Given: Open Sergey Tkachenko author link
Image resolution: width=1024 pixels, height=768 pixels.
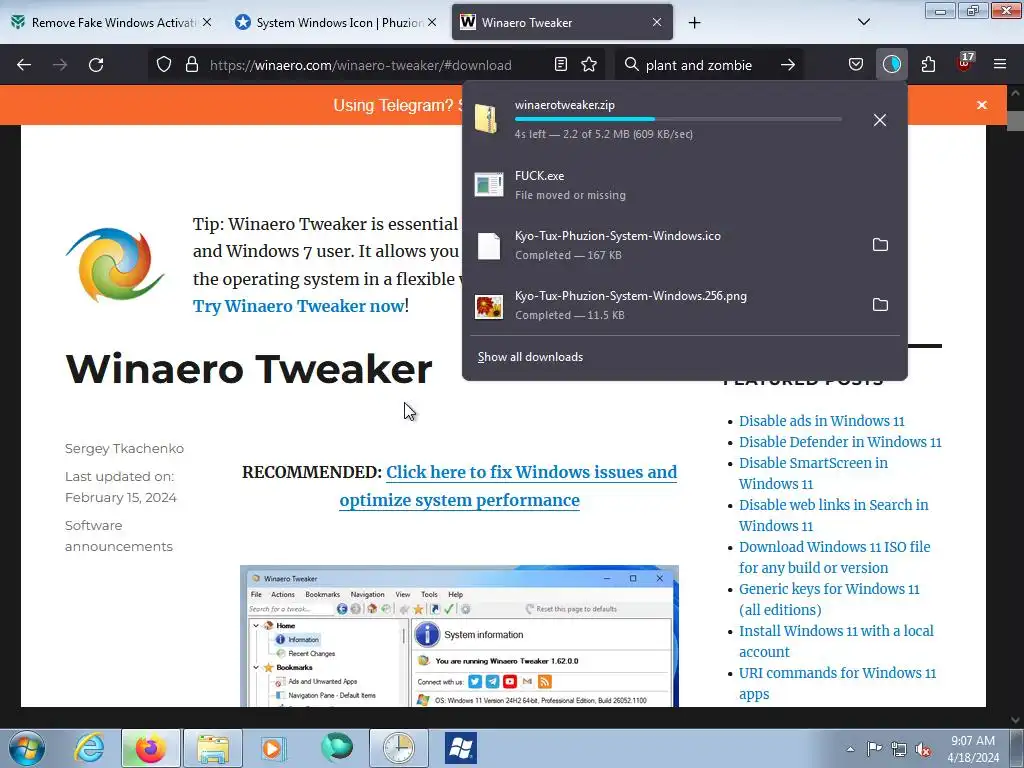Looking at the screenshot, I should pos(124,449).
